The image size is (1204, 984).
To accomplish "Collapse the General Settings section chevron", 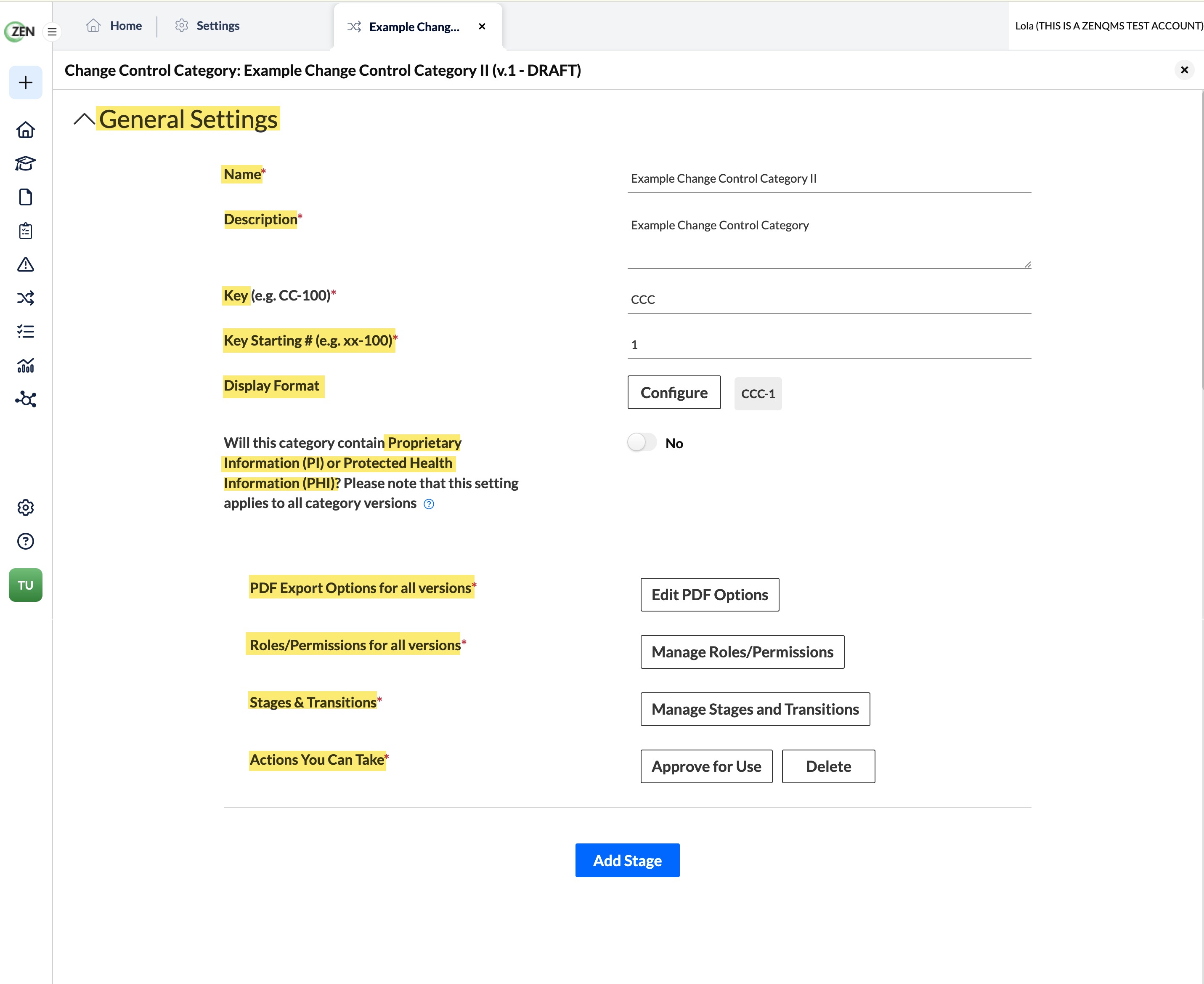I will point(84,119).
